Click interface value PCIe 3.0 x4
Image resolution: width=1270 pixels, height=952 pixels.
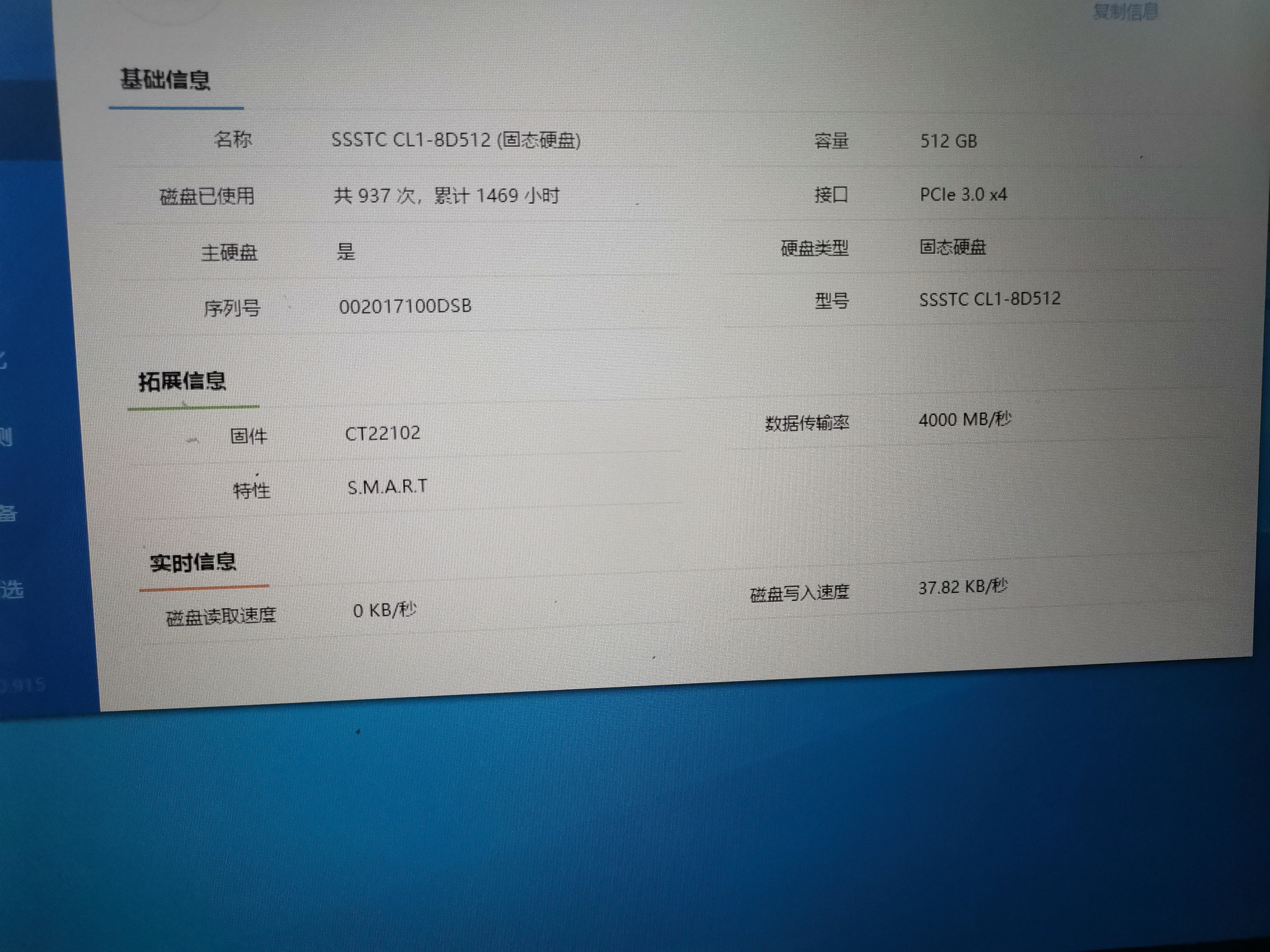click(x=963, y=195)
